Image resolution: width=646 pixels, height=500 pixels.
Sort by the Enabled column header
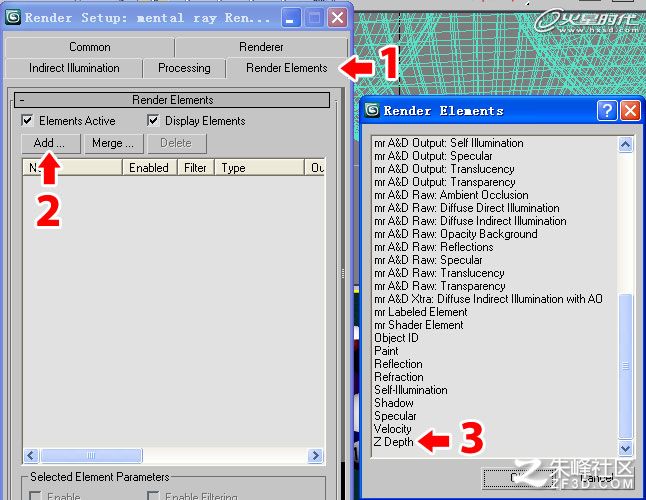pyautogui.click(x=149, y=168)
